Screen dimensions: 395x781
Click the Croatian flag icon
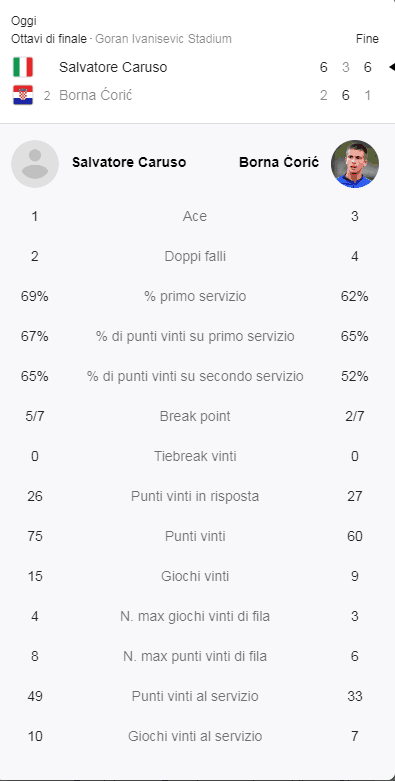click(23, 95)
